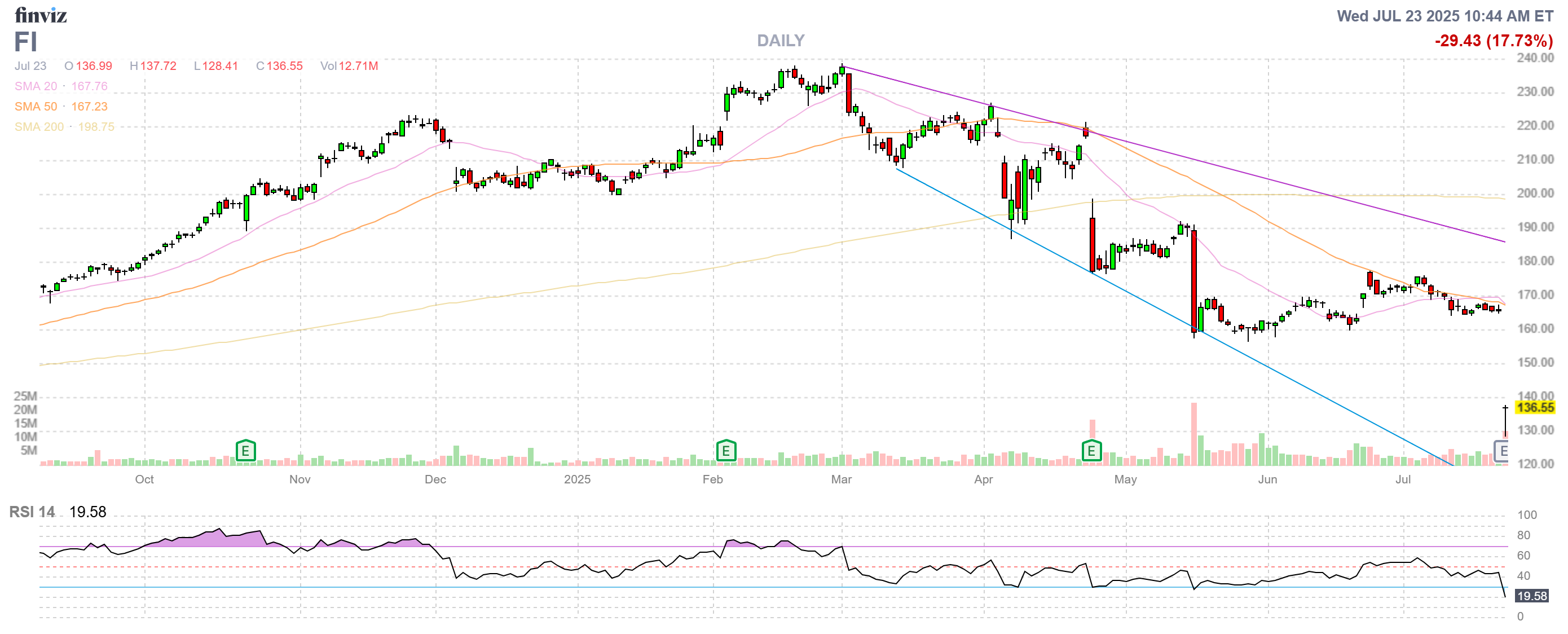Click the Vol 12.71M readout
Image resolution: width=1568 pixels, height=634 pixels.
tap(349, 65)
